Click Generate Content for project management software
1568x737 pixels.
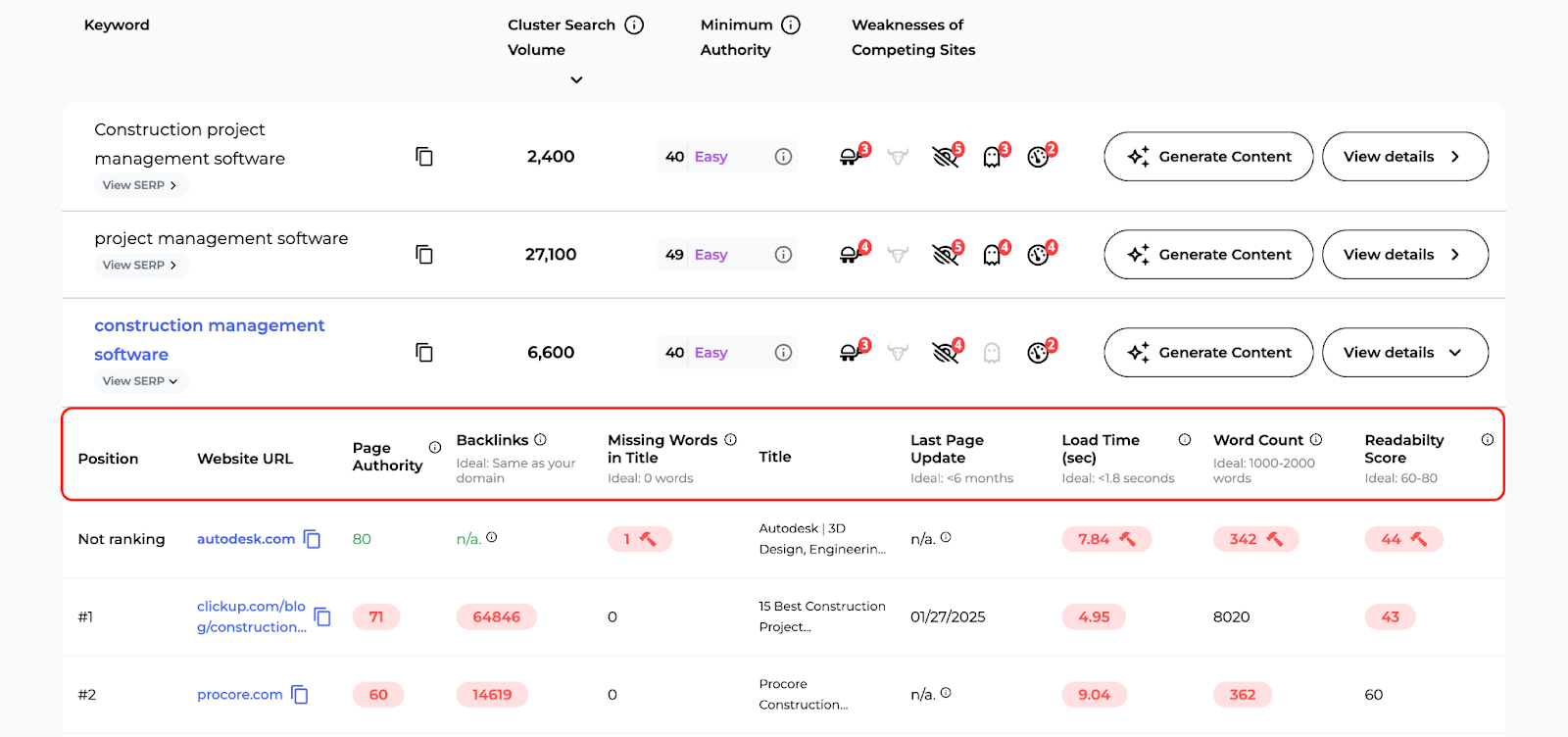pos(1206,254)
